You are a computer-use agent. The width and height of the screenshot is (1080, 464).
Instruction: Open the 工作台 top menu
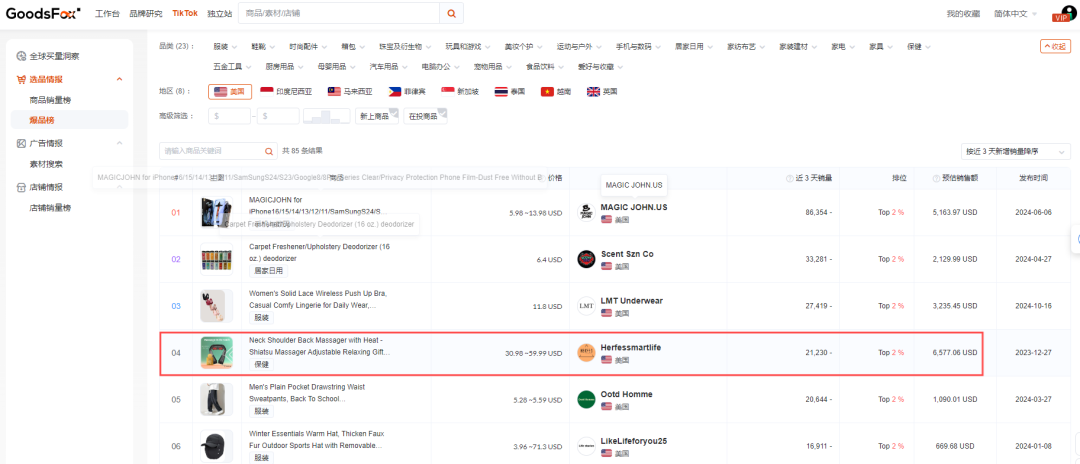pyautogui.click(x=107, y=13)
